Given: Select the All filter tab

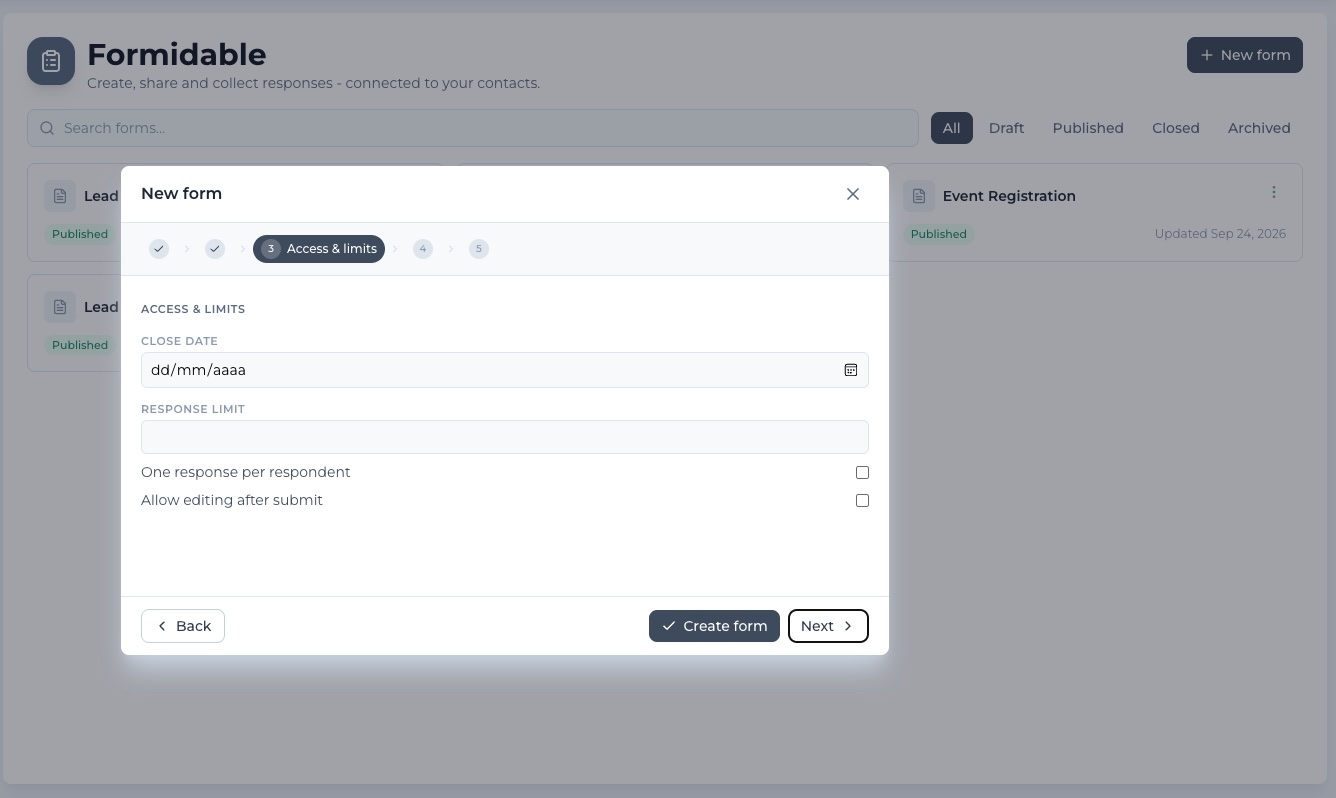Looking at the screenshot, I should 952,128.
